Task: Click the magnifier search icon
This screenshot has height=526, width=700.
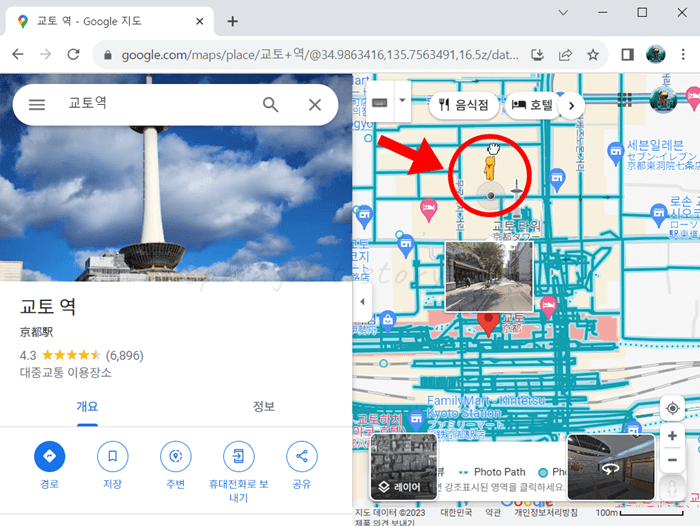Action: [x=271, y=104]
